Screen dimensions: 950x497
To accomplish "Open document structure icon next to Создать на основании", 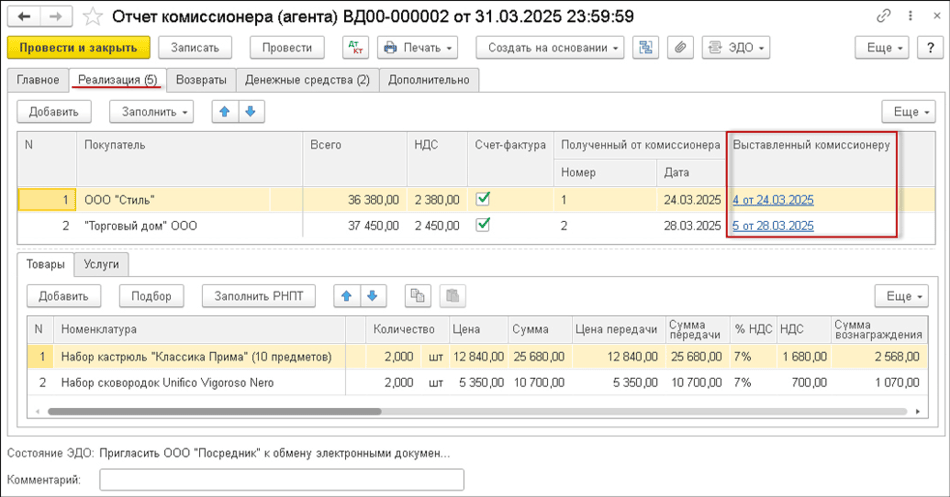I will pyautogui.click(x=646, y=48).
